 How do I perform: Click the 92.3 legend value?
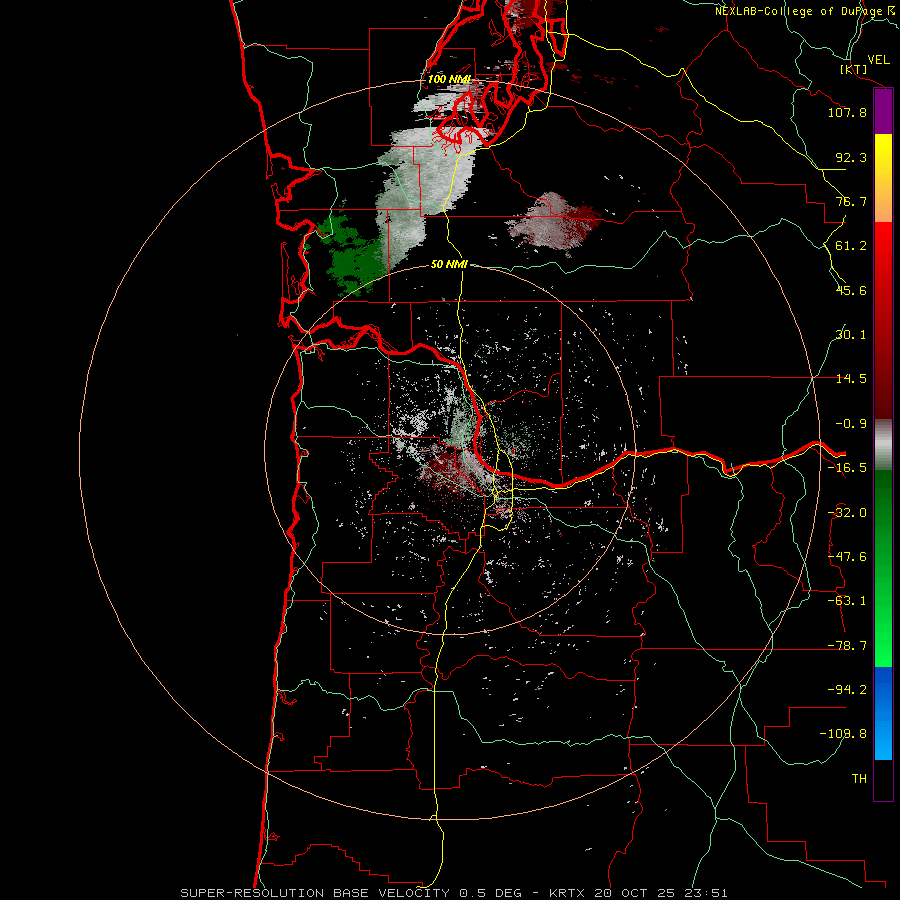pos(851,157)
